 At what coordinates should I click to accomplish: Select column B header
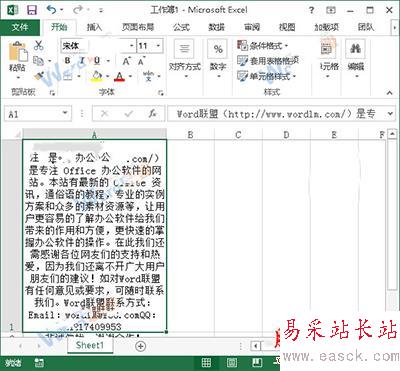tap(191, 135)
